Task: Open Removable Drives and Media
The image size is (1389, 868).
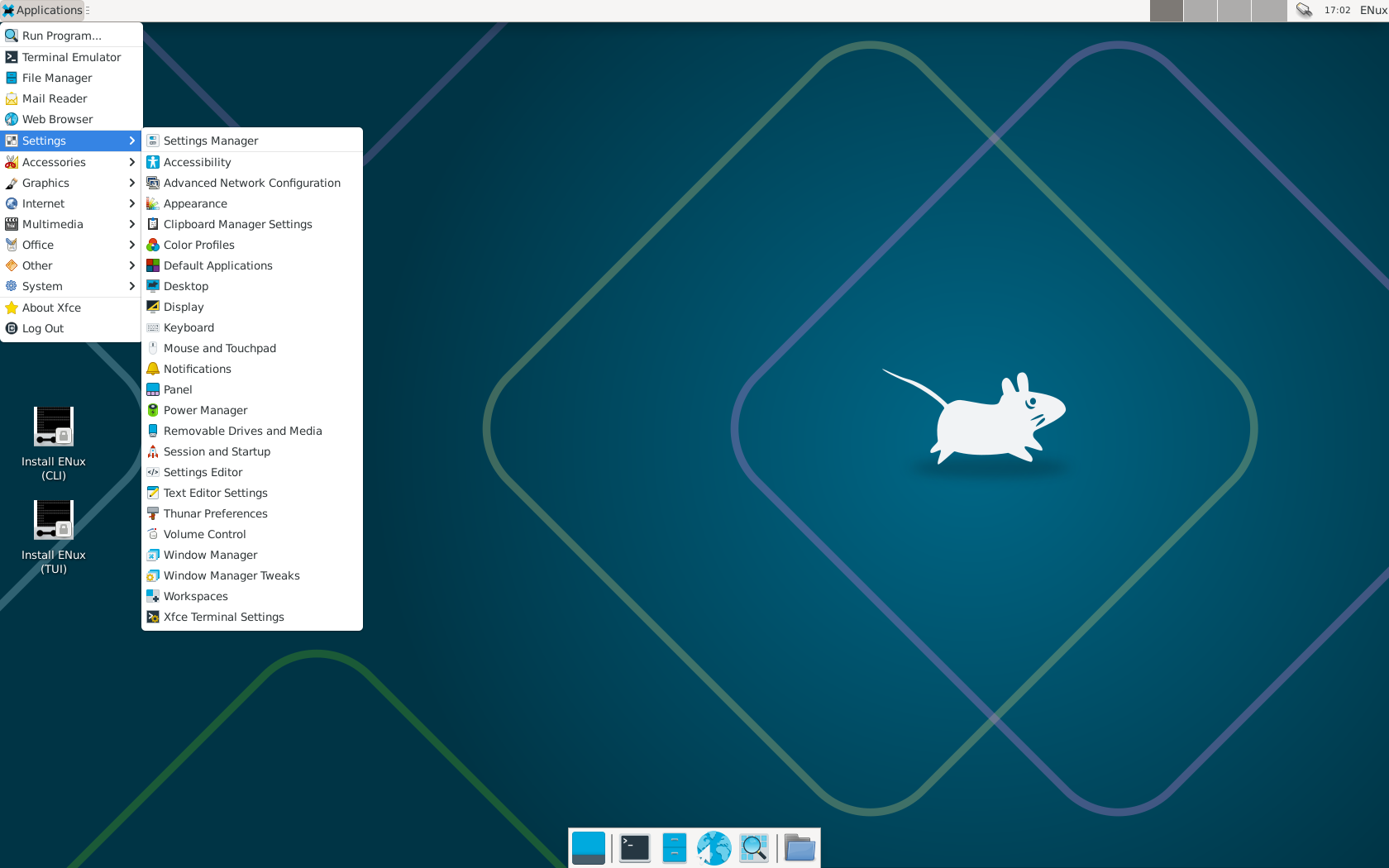Action: [x=252, y=431]
